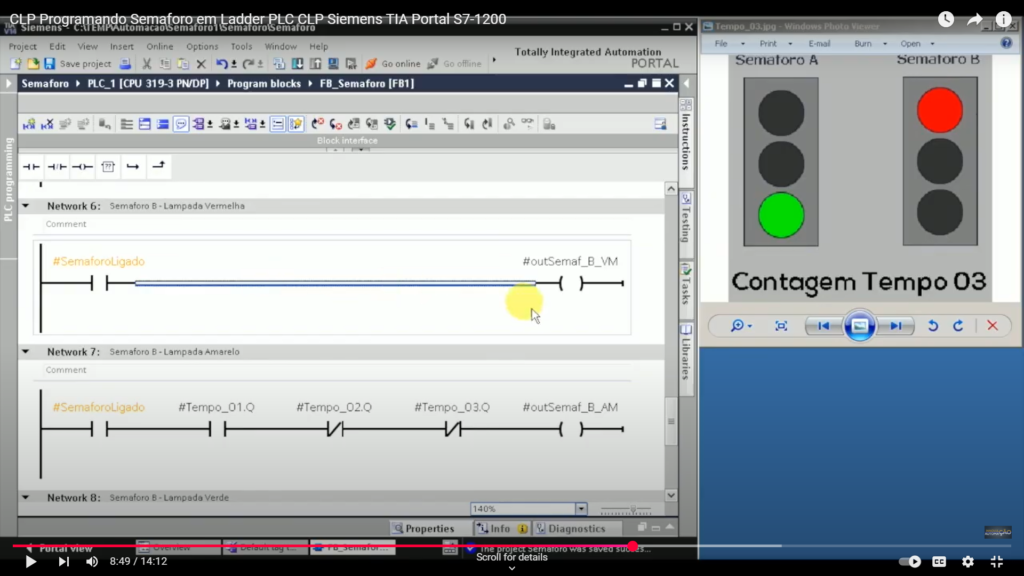Open the Print dropdown in Photo Viewer
The image size is (1024, 576).
(x=775, y=44)
